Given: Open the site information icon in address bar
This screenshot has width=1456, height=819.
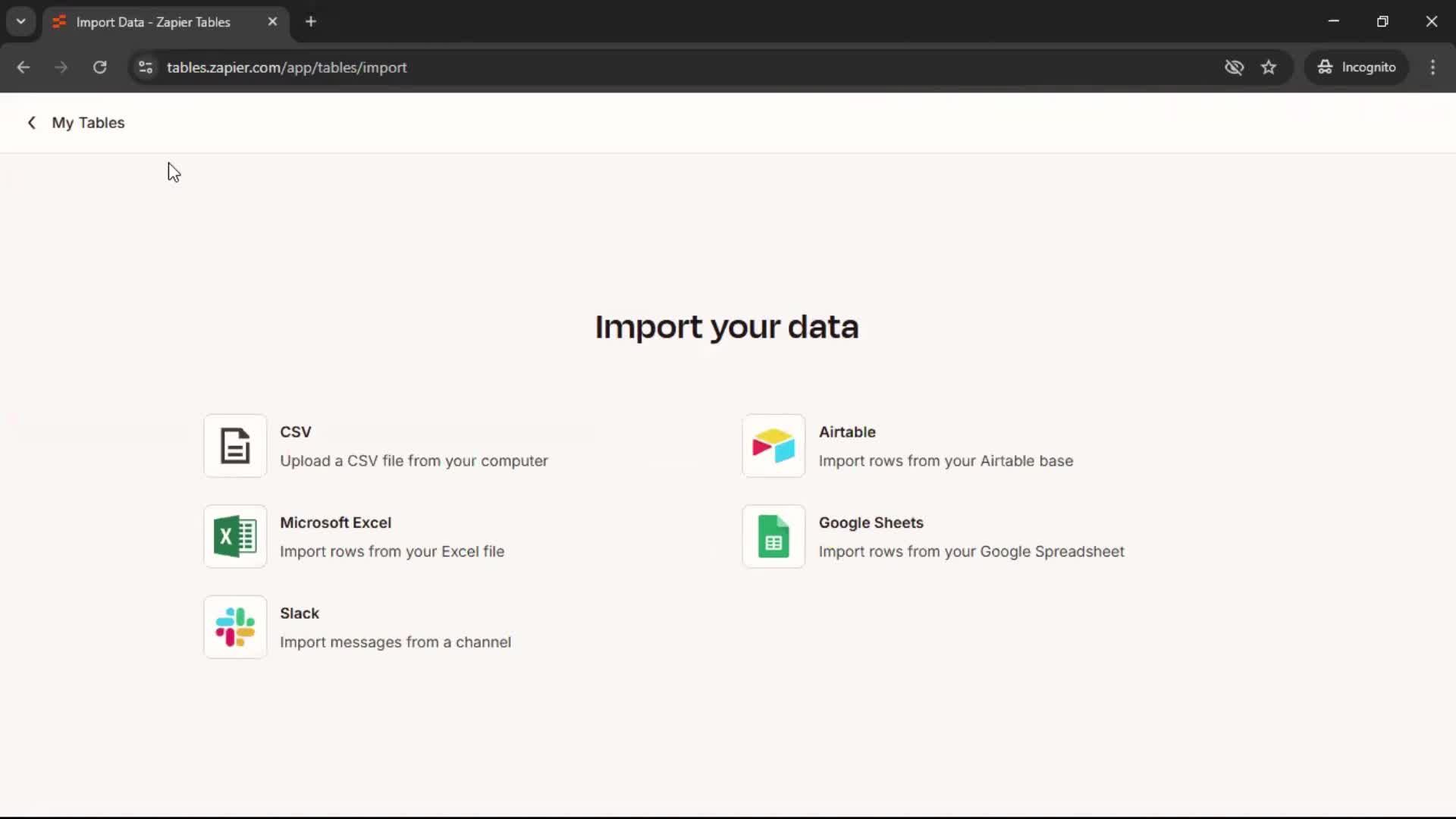Looking at the screenshot, I should click(146, 67).
